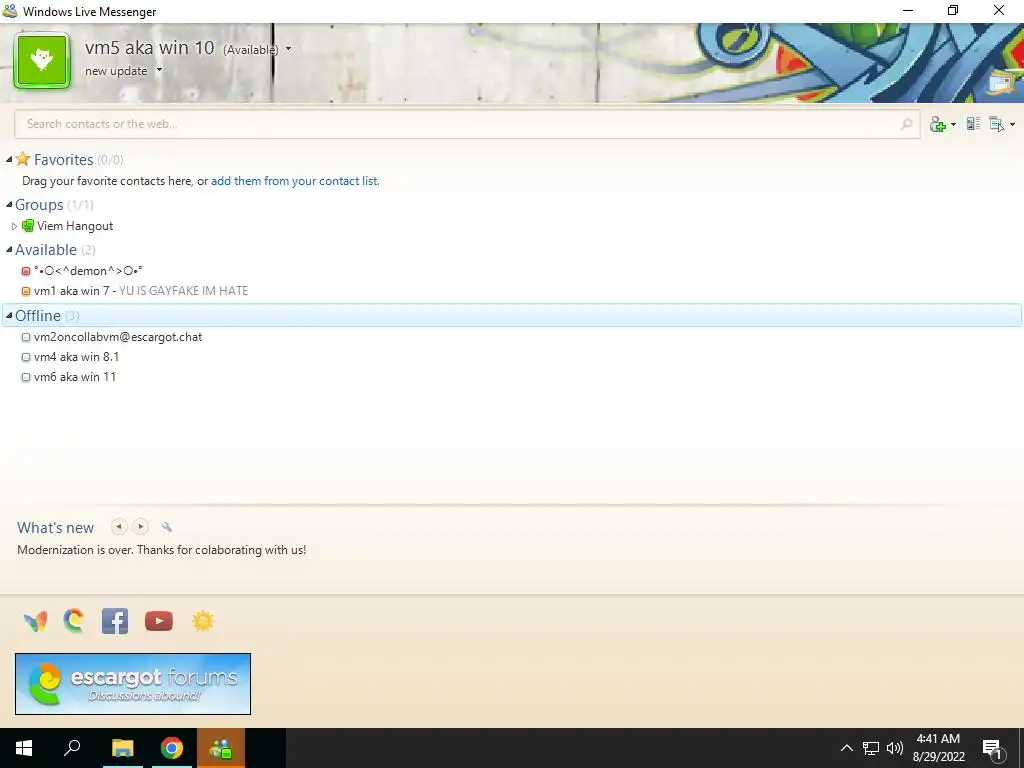Image resolution: width=1024 pixels, height=768 pixels.
Task: Select contact 'vm2oncollabvm@escargot.chat'
Action: coord(118,337)
